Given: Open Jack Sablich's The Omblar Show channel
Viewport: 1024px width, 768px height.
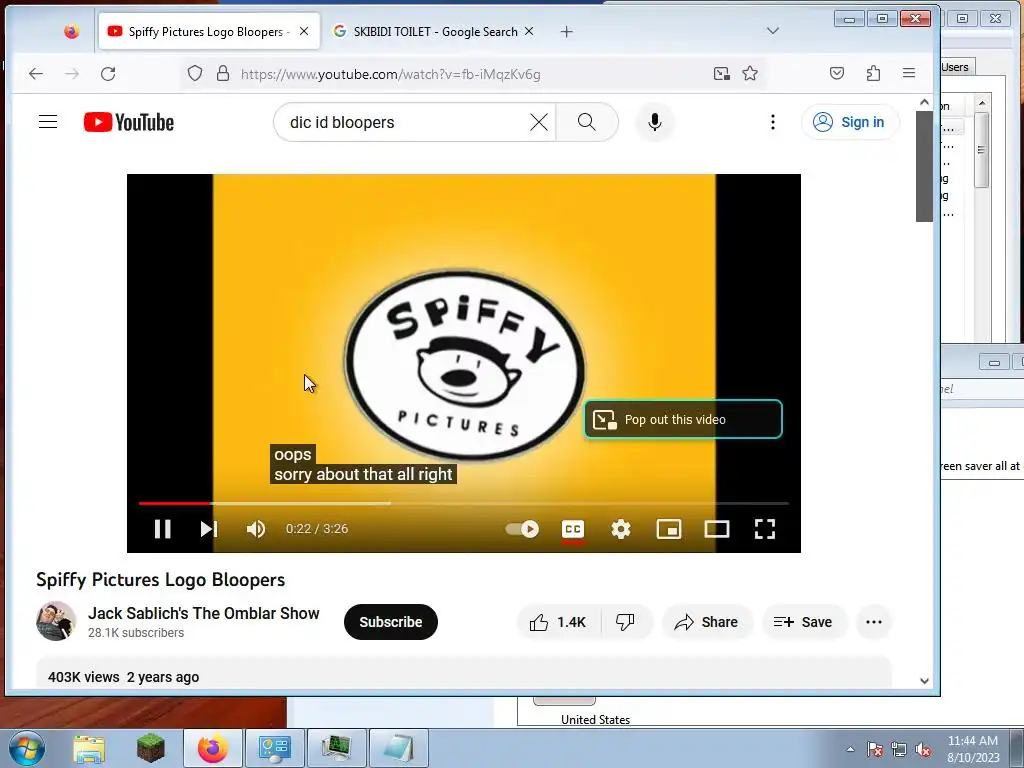Looking at the screenshot, I should point(204,613).
